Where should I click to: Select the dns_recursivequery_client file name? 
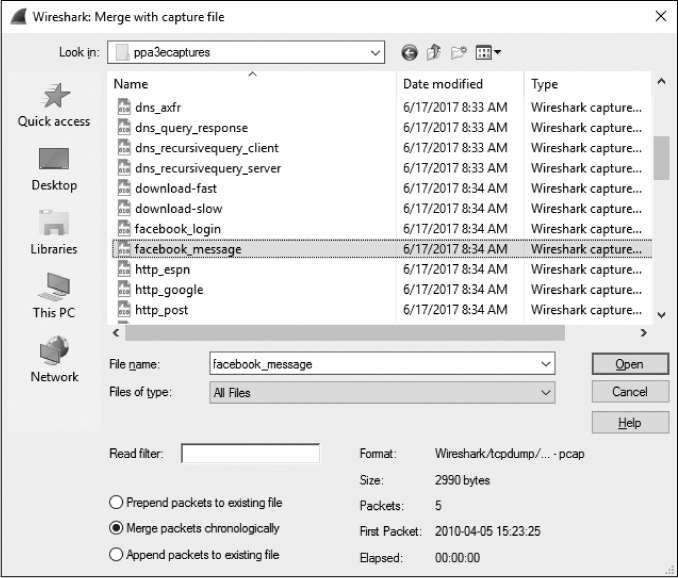207,148
